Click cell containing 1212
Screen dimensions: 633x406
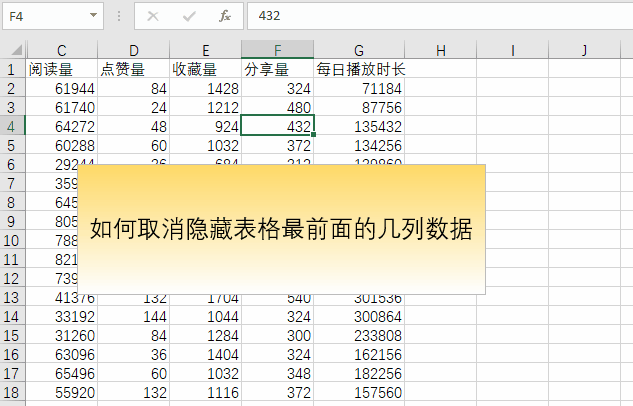coord(205,107)
